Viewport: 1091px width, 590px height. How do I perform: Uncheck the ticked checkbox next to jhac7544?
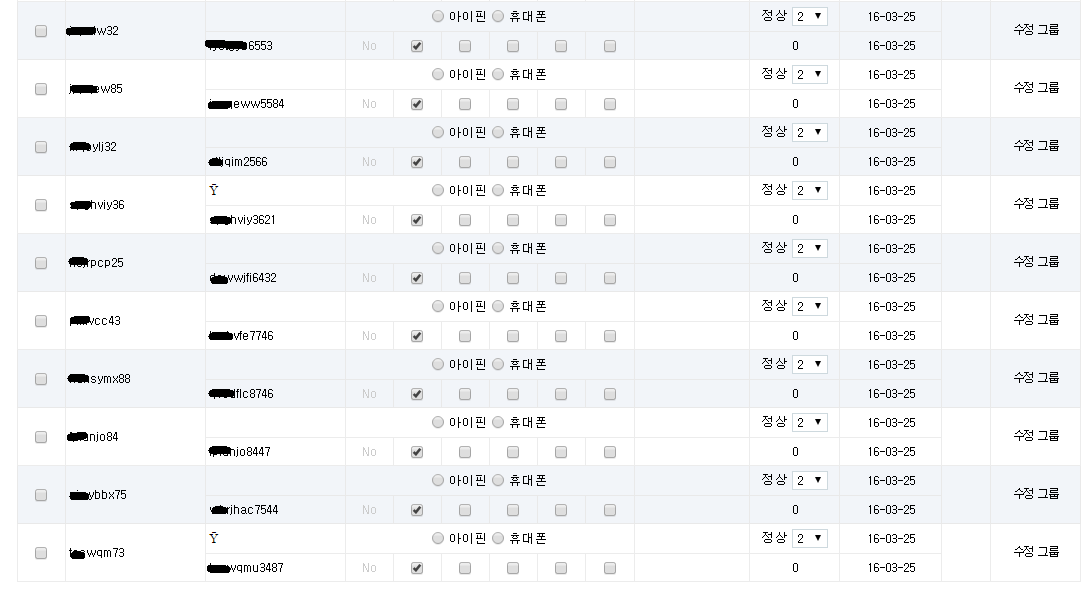[x=417, y=510]
